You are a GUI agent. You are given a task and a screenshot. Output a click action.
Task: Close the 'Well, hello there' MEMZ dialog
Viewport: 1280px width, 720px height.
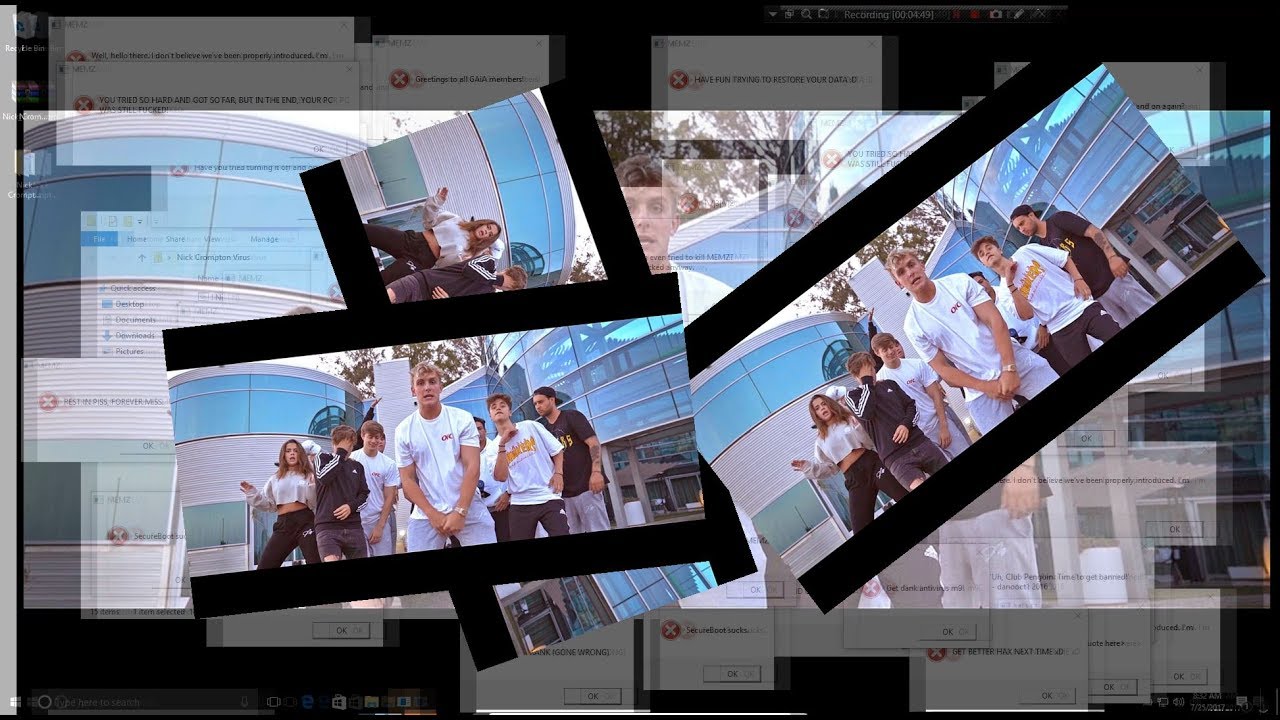[344, 25]
